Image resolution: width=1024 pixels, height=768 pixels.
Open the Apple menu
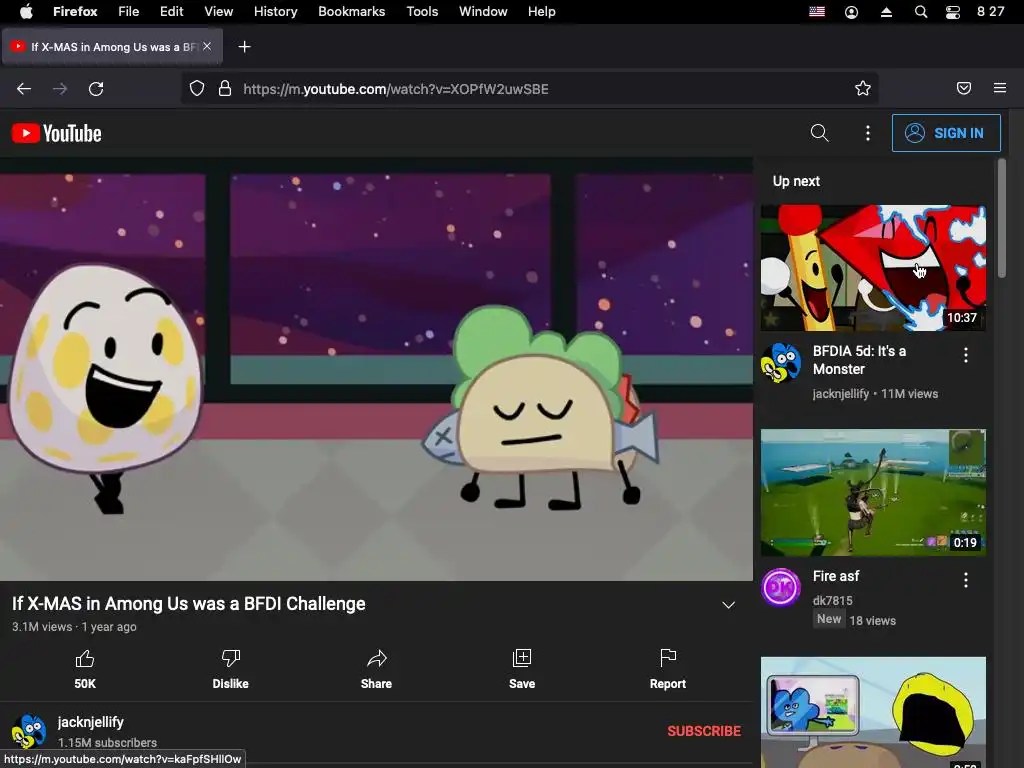(26, 11)
